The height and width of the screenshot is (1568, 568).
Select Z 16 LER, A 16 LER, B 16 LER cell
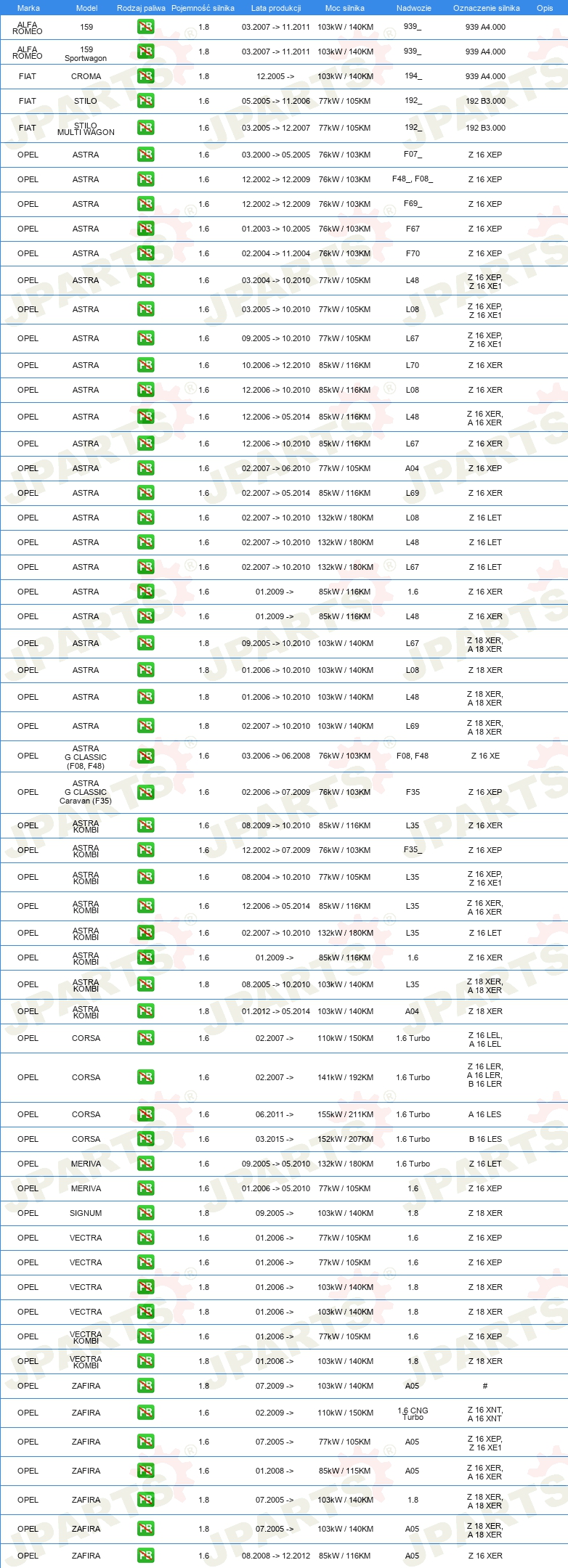pos(485,1075)
